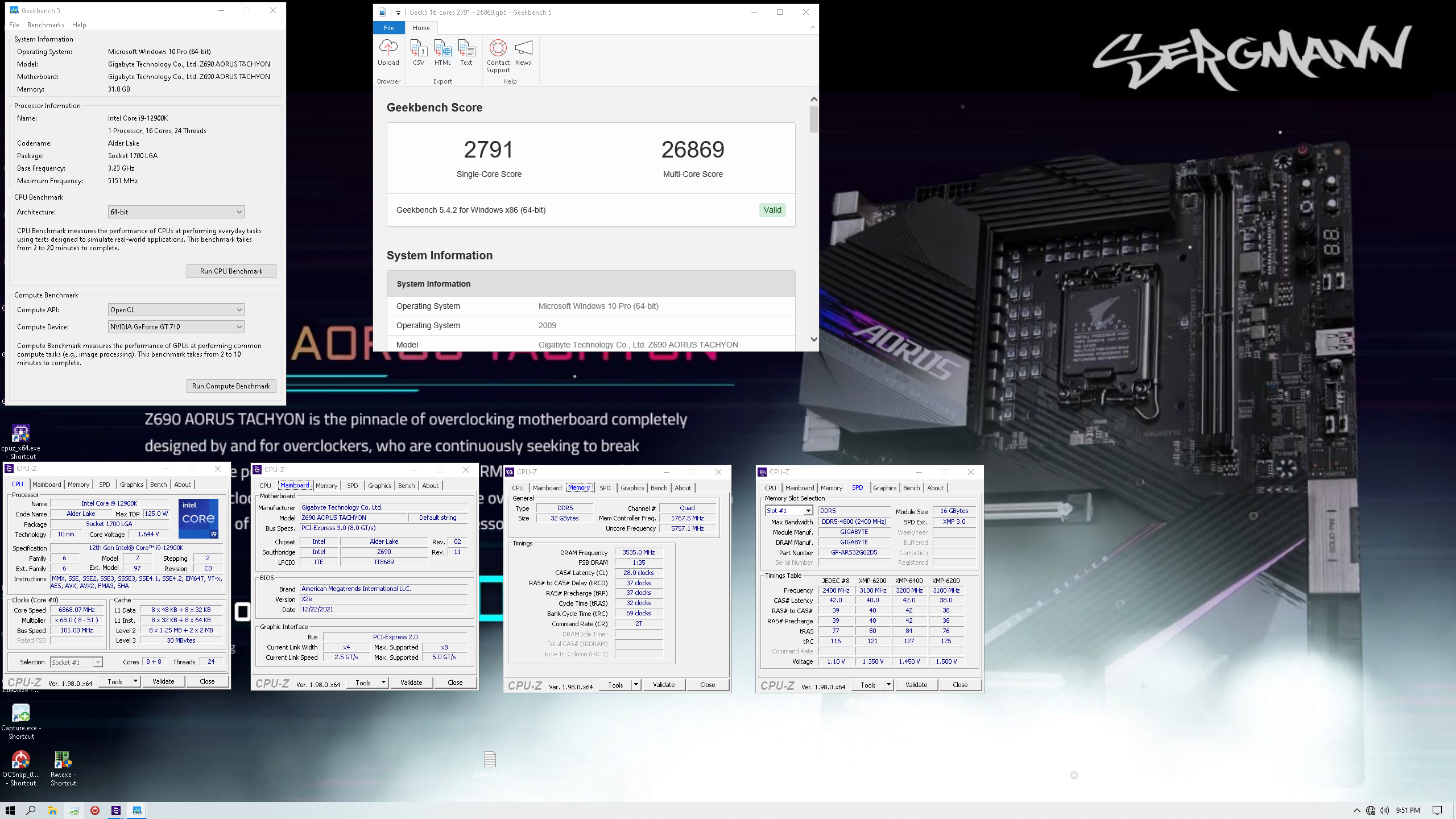
Task: Click DRAM Frequency 3535.0 MHz value
Action: [638, 552]
